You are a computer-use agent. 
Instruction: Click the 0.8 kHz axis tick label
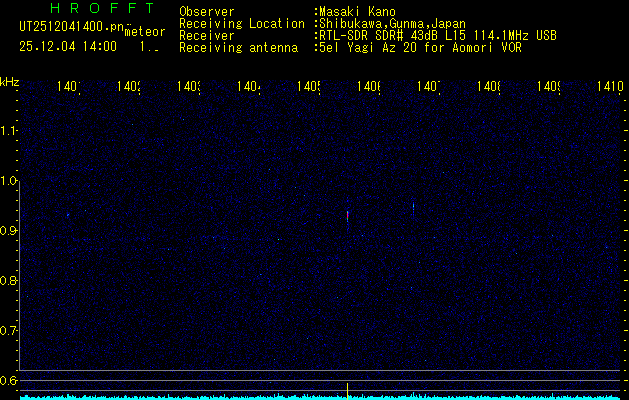point(8,280)
